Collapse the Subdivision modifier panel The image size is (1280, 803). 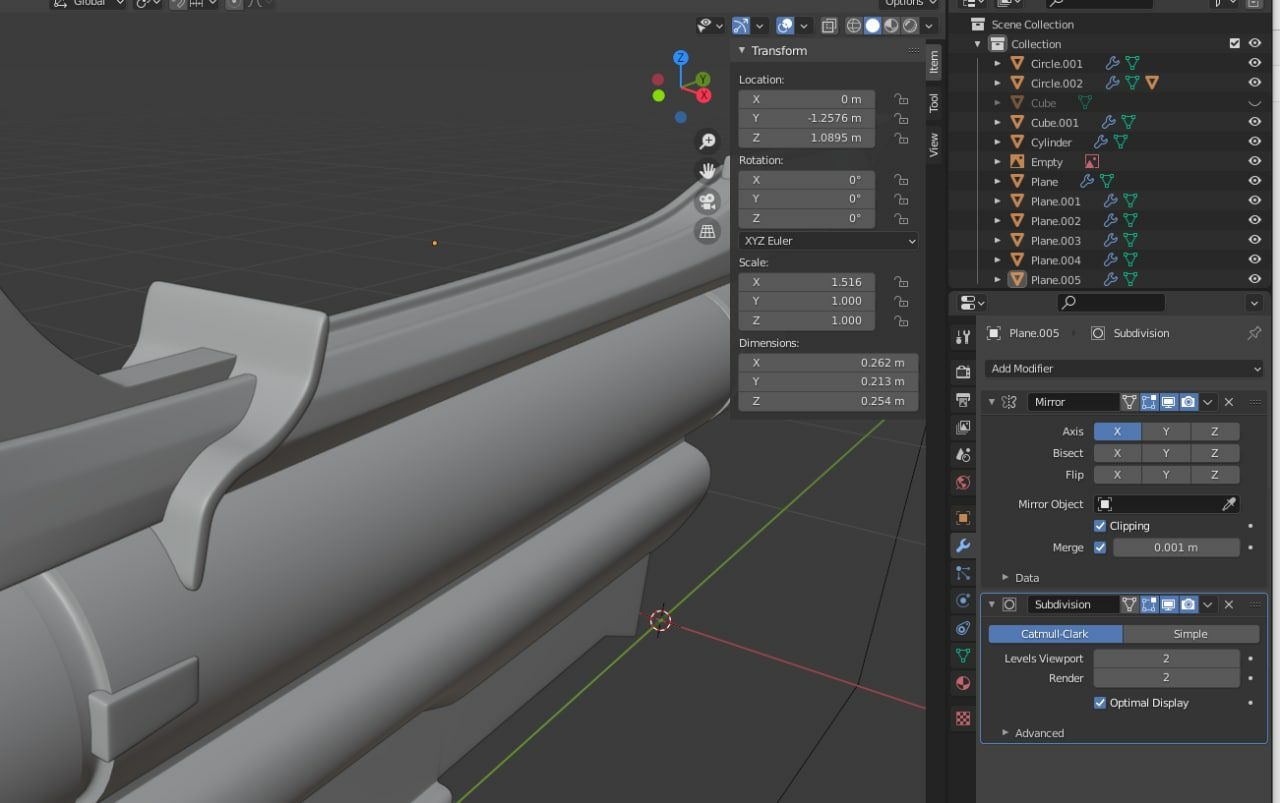992,604
